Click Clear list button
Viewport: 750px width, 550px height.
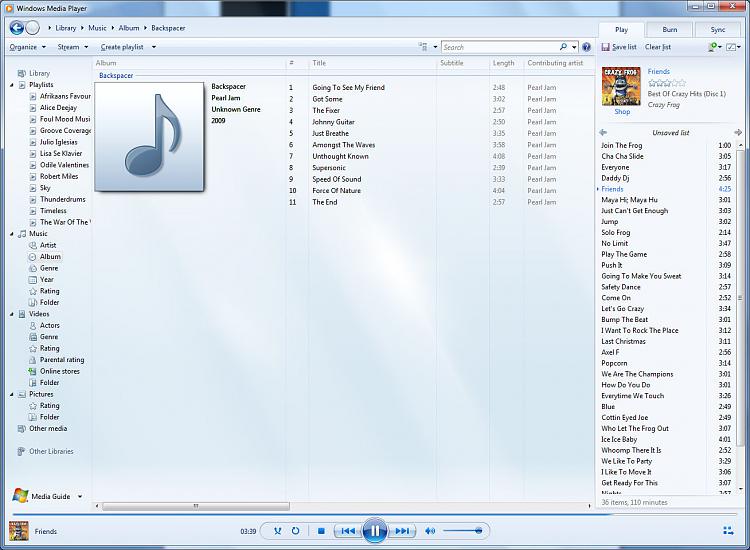[658, 47]
